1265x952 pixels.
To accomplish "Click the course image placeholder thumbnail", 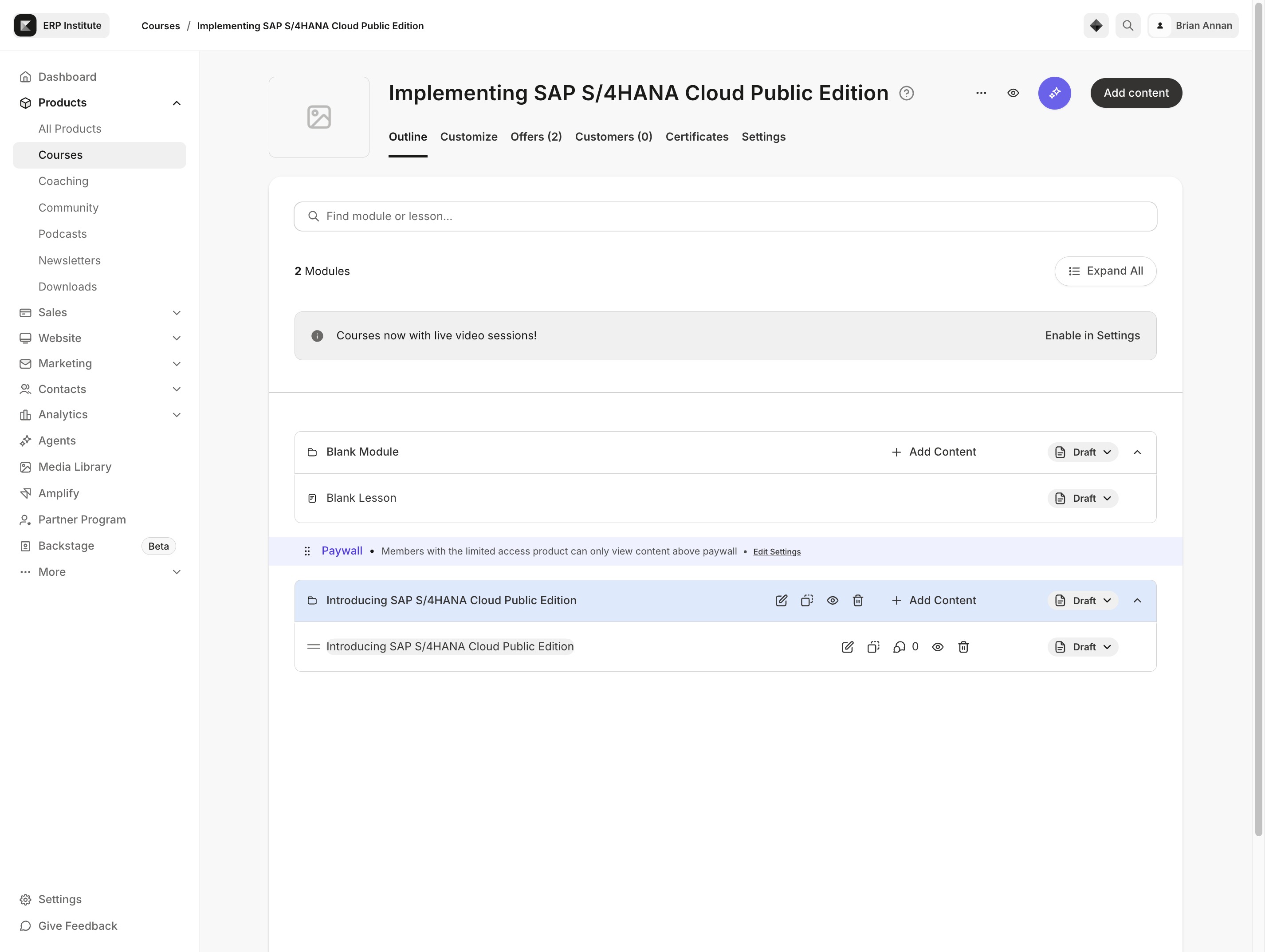I will (319, 117).
